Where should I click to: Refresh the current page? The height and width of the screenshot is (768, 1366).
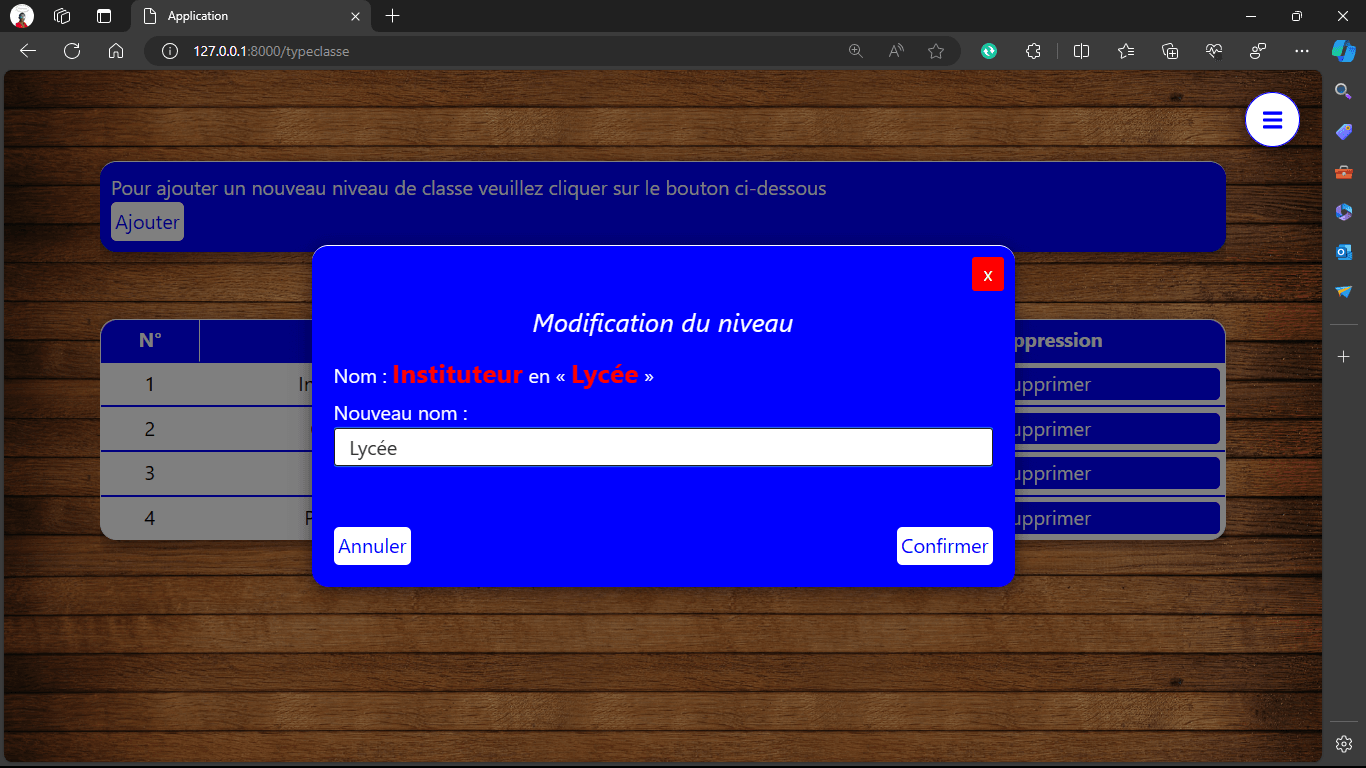click(x=72, y=51)
